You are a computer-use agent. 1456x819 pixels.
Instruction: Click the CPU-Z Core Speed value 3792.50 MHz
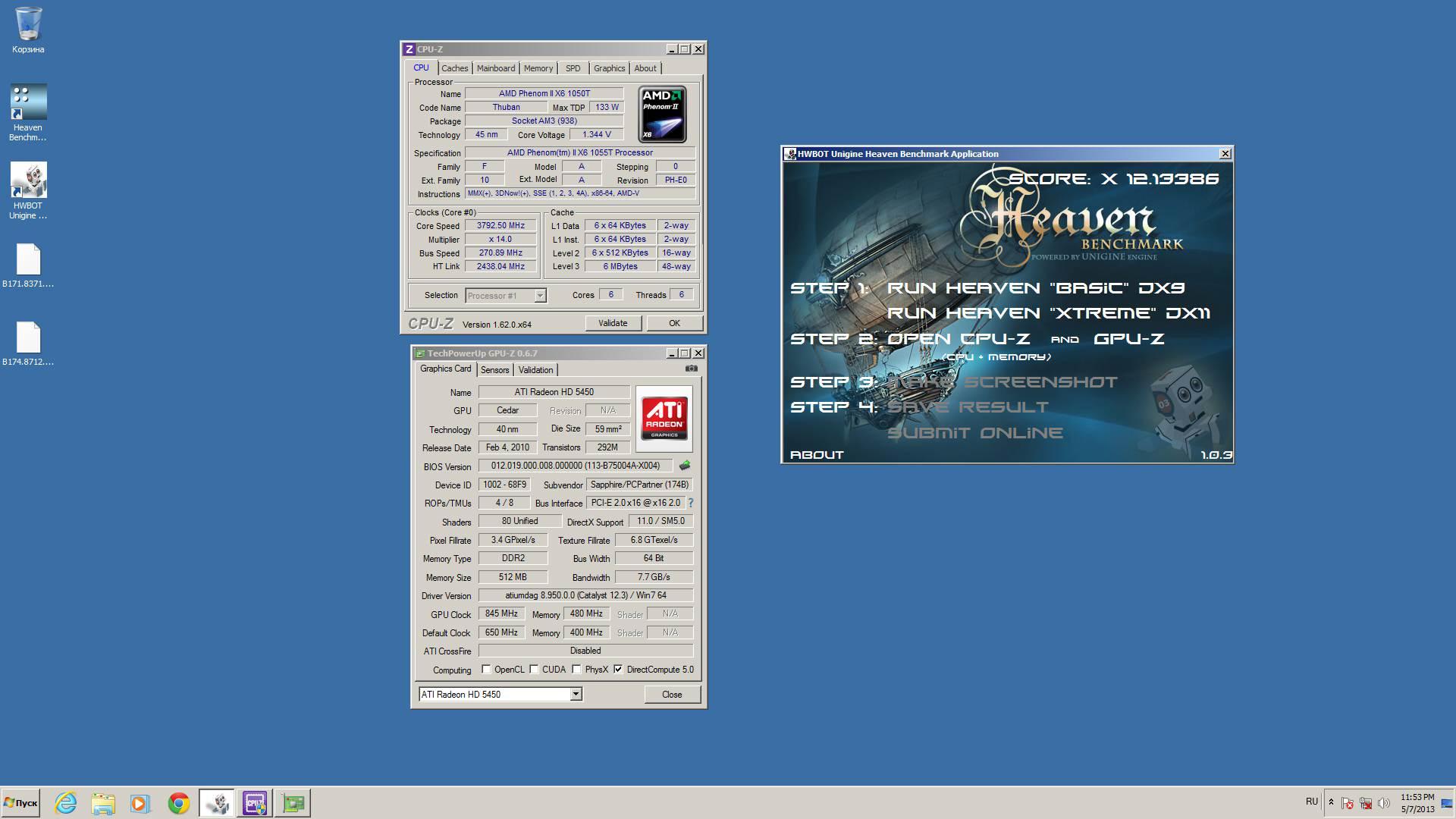(x=500, y=225)
